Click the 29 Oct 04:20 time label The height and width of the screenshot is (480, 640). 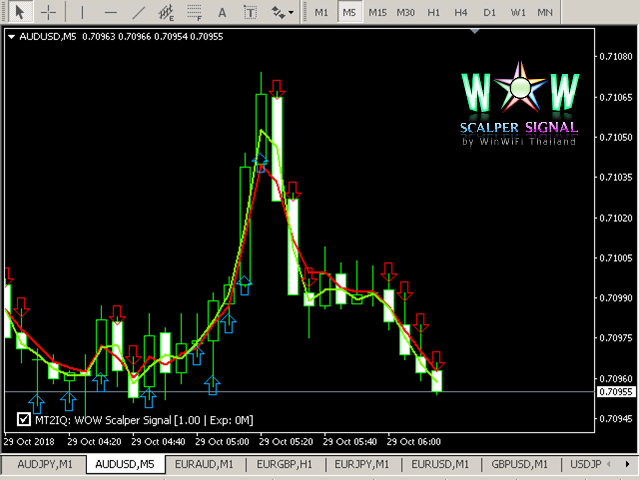[94, 442]
